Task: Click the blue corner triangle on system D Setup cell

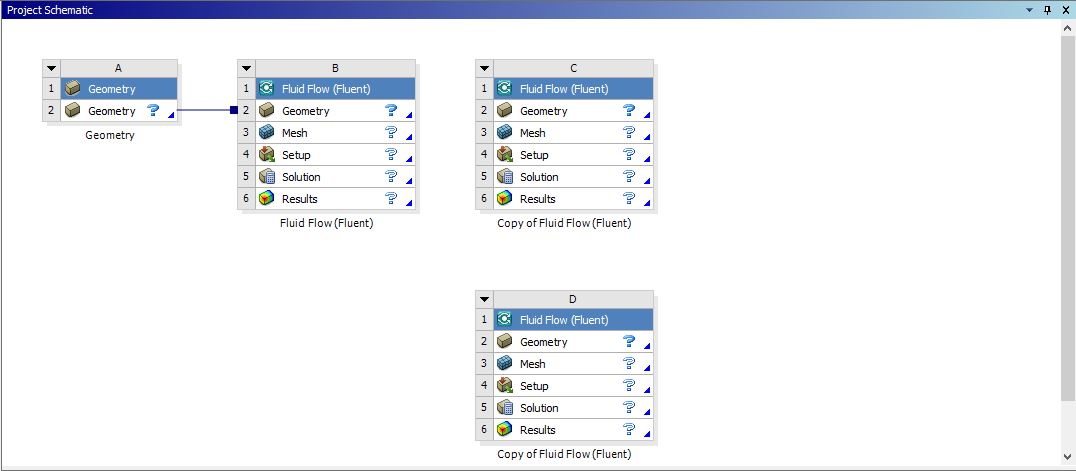Action: coord(647,389)
